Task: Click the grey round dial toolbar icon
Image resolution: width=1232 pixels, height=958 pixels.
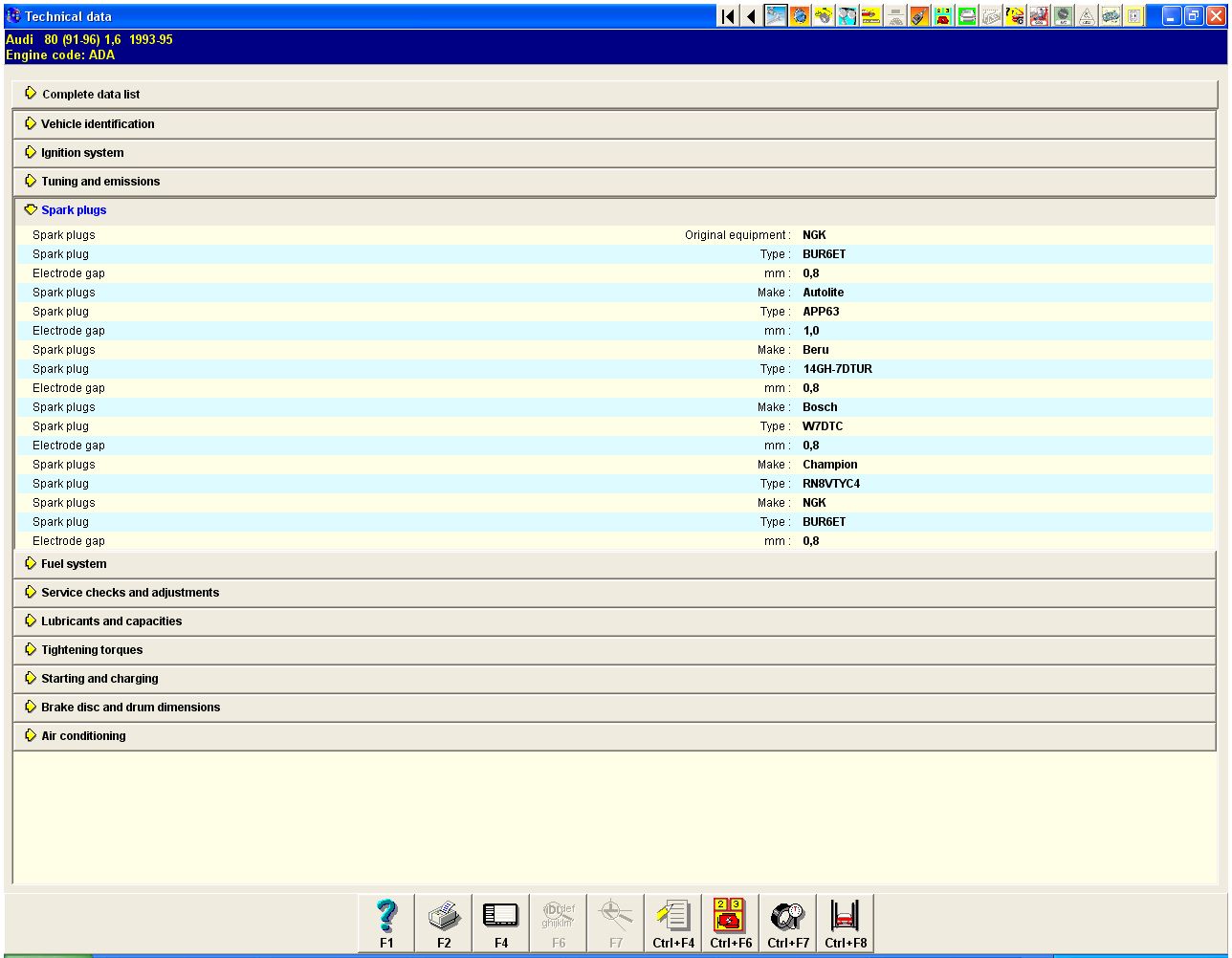Action: pyautogui.click(x=1063, y=16)
